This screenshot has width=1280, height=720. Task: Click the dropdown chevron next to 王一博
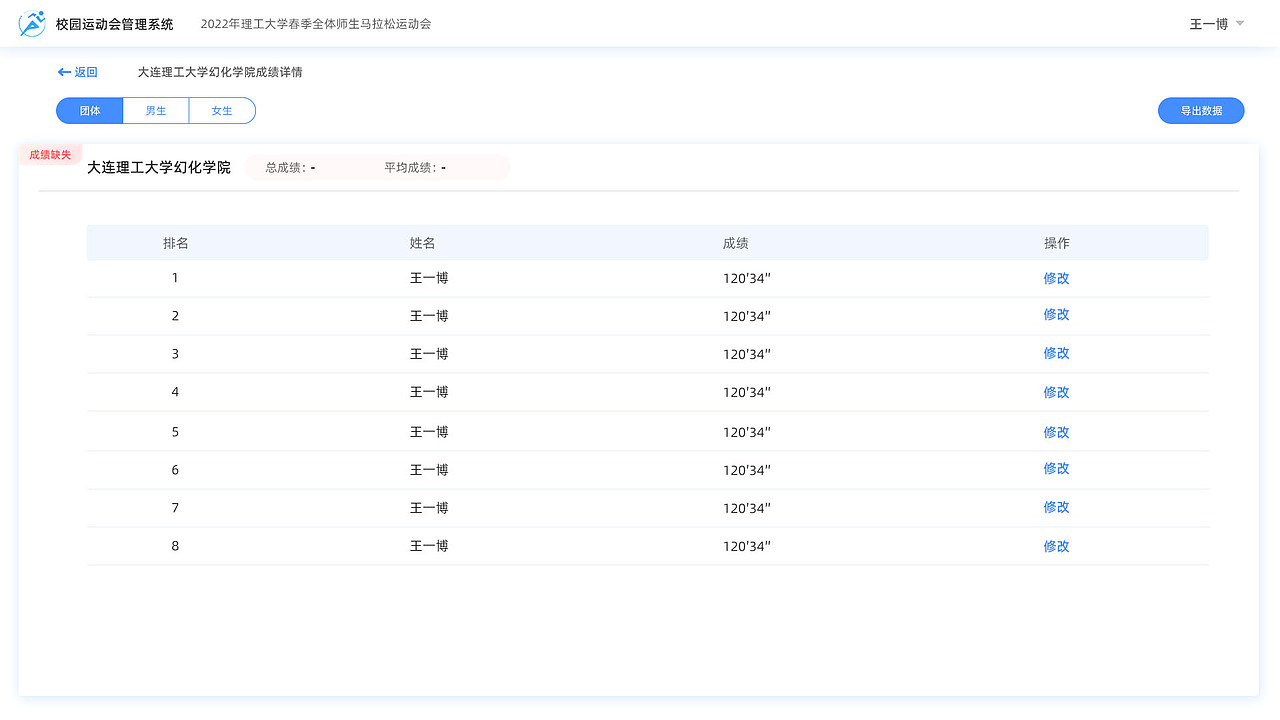tap(1239, 23)
